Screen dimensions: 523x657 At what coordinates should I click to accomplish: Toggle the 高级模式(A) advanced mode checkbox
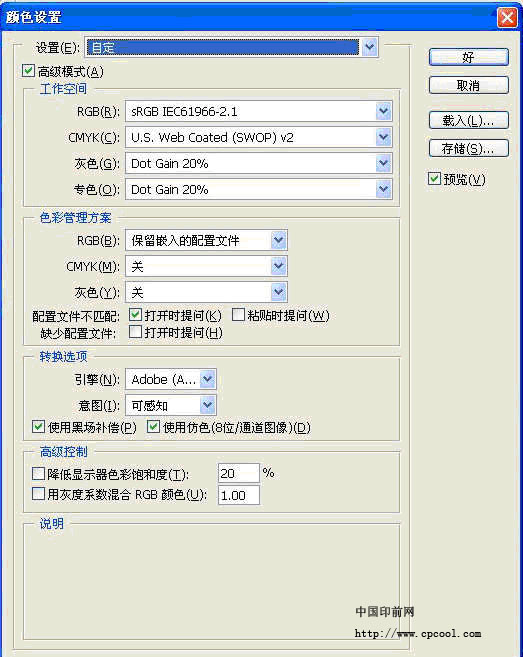point(28,70)
